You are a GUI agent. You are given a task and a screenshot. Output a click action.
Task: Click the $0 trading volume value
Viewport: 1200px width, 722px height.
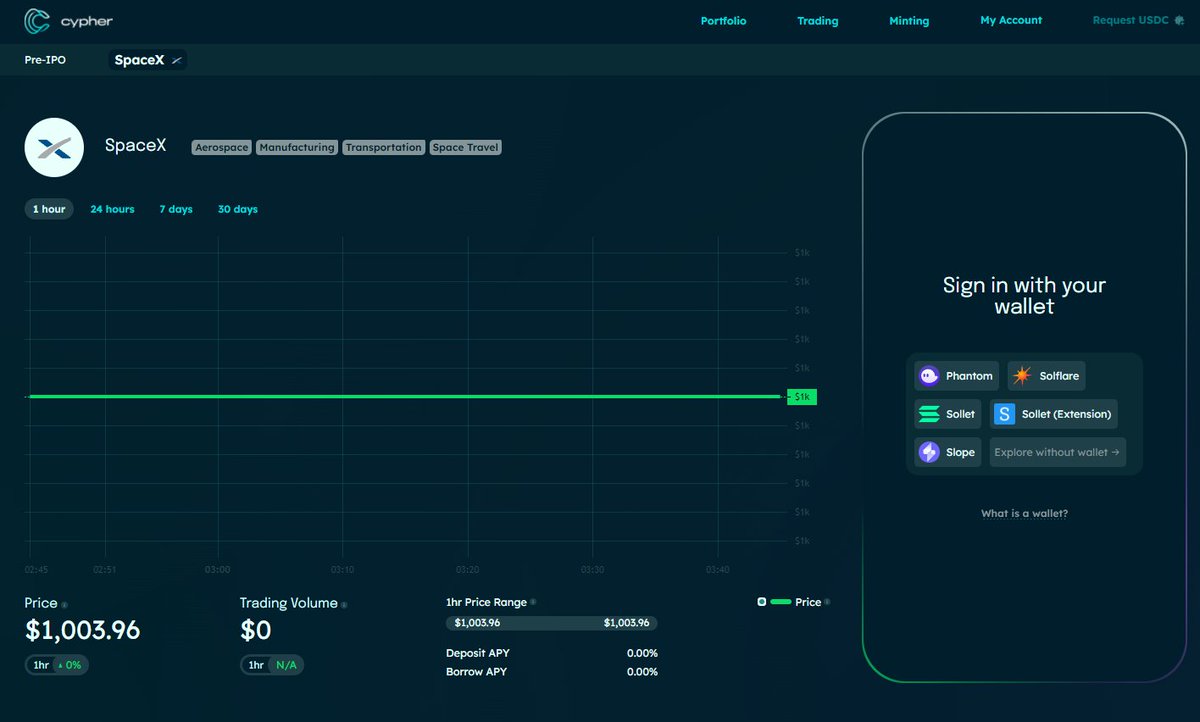256,631
